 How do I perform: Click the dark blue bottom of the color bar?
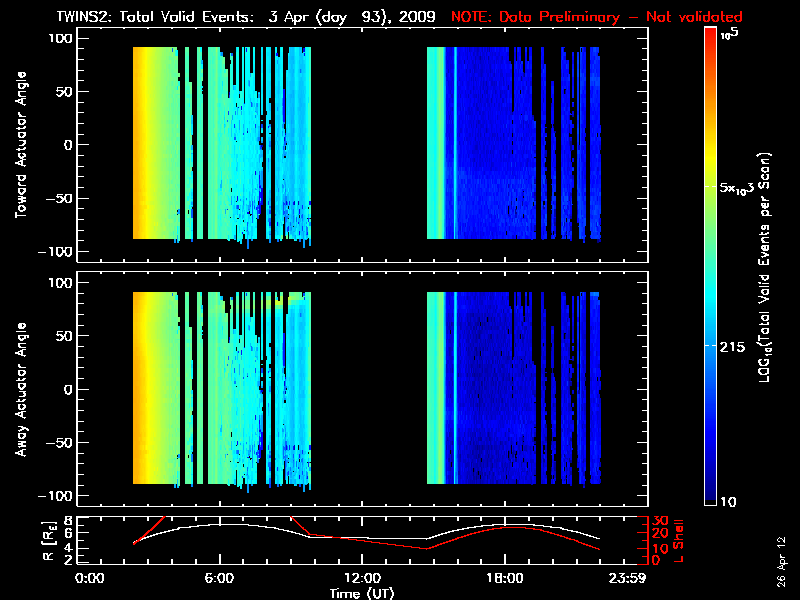pyautogui.click(x=710, y=495)
